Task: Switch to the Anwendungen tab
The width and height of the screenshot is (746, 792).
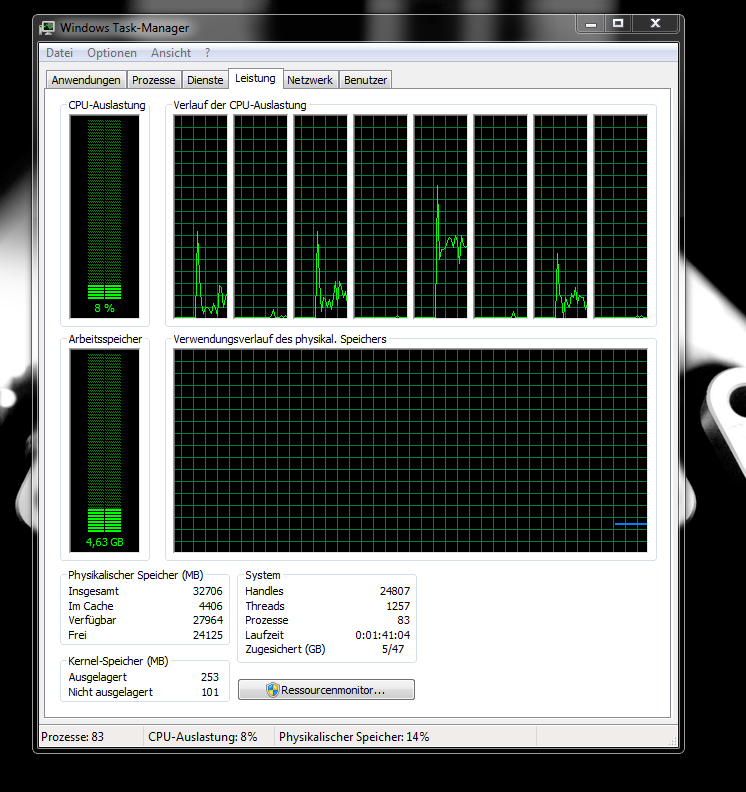Action: click(86, 80)
